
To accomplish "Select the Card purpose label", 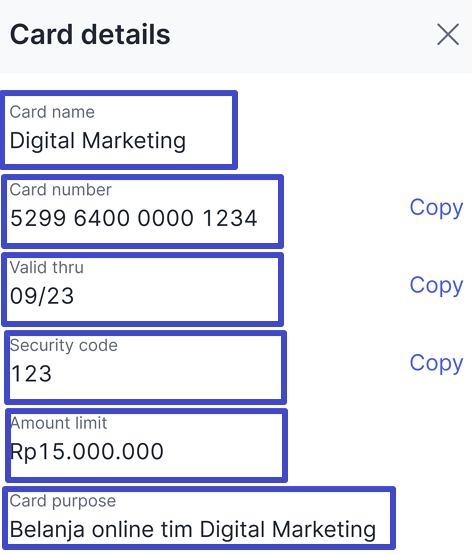I will tap(63, 501).
